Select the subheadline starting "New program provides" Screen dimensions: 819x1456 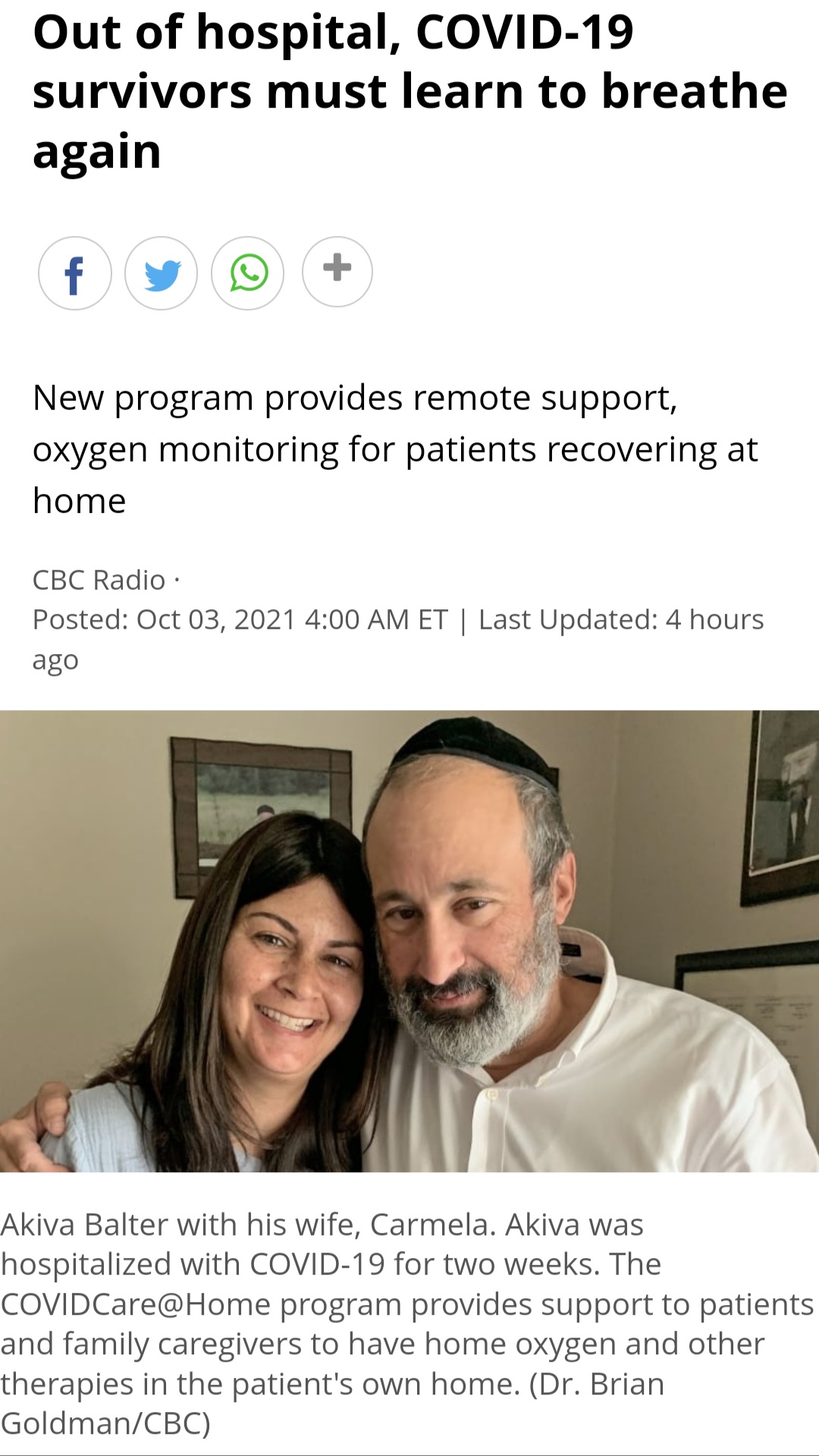(395, 449)
